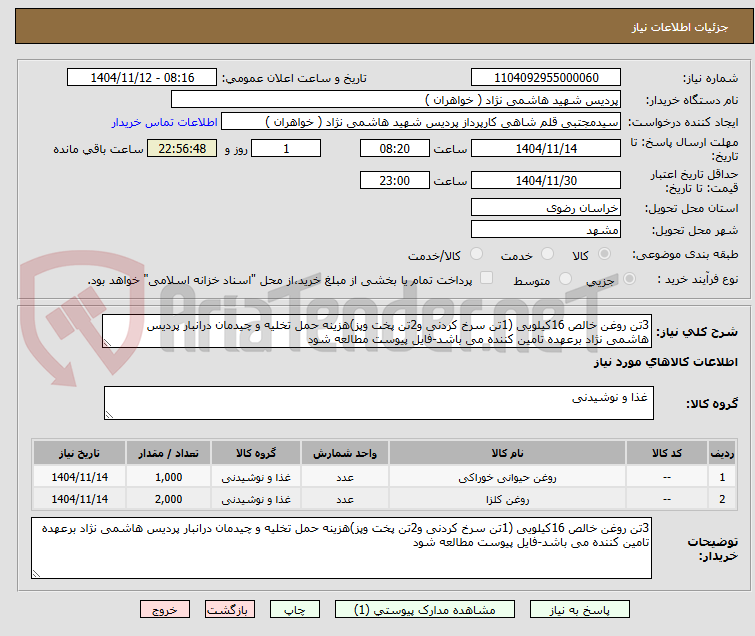
Task: Click the remaining time 22:56:48 field
Action: (x=182, y=148)
